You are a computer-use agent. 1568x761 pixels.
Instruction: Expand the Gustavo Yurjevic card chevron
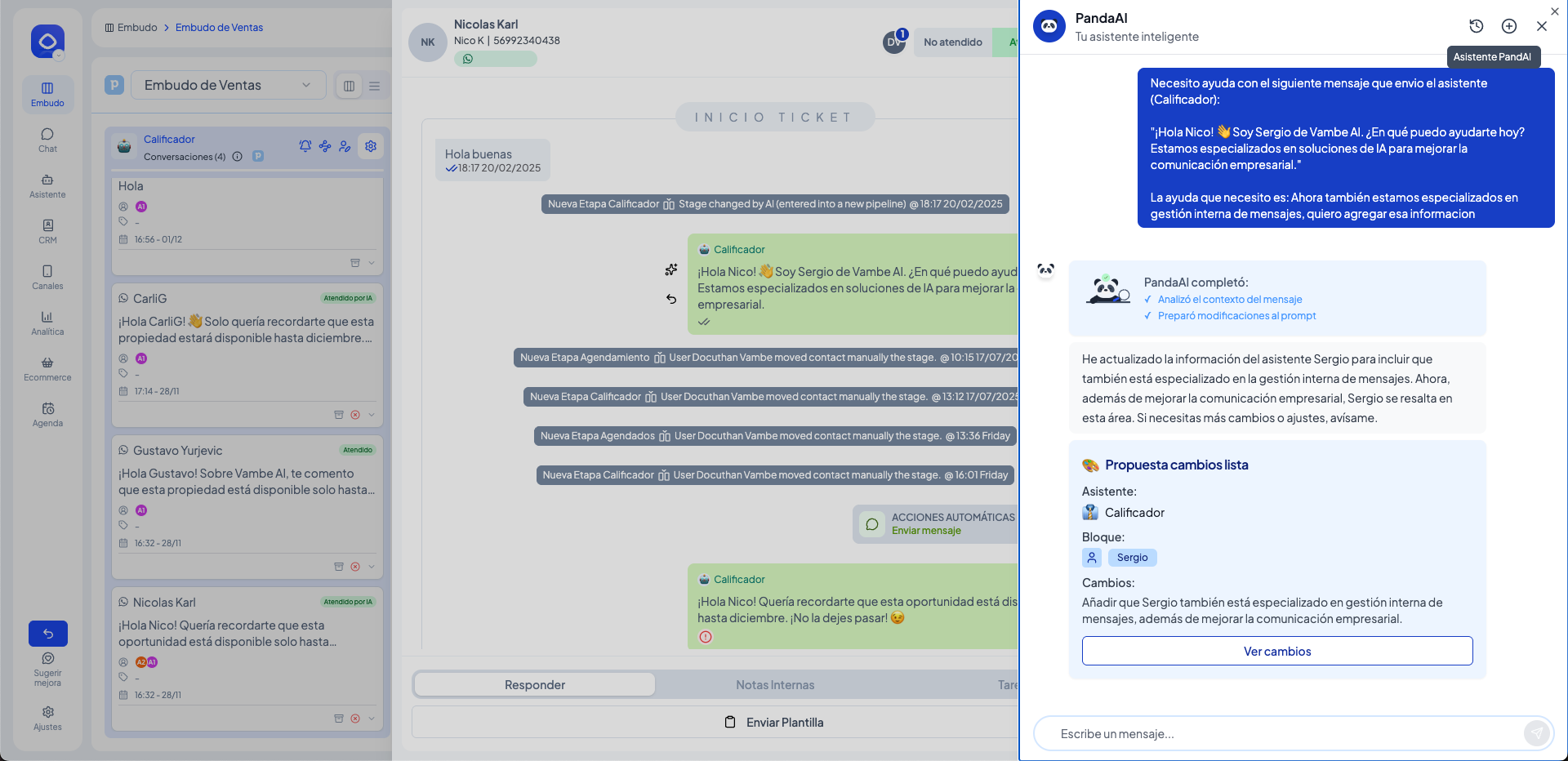pyautogui.click(x=372, y=567)
